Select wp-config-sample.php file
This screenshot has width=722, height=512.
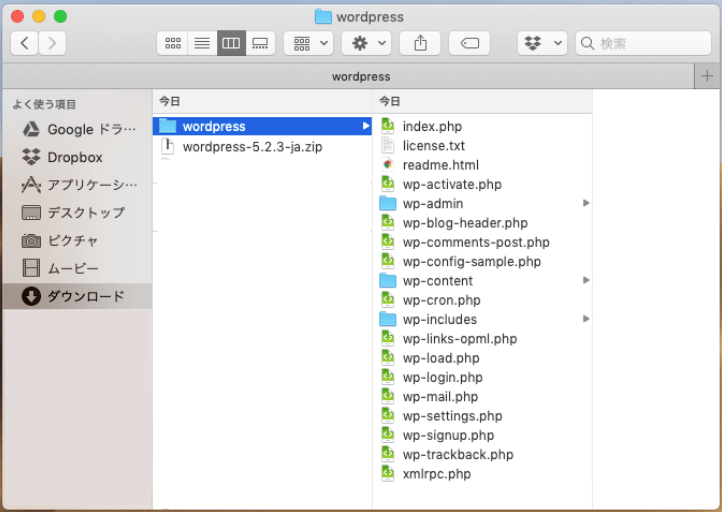pos(482,262)
